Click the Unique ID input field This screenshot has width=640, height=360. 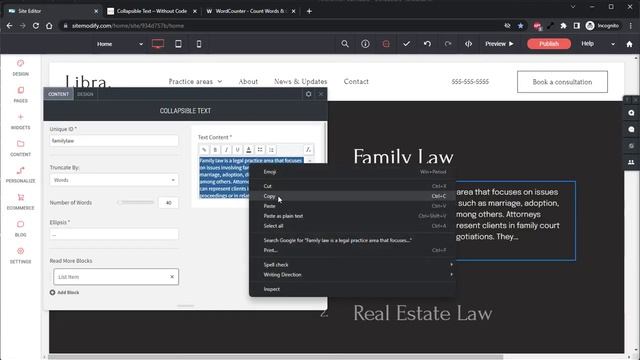[114, 141]
